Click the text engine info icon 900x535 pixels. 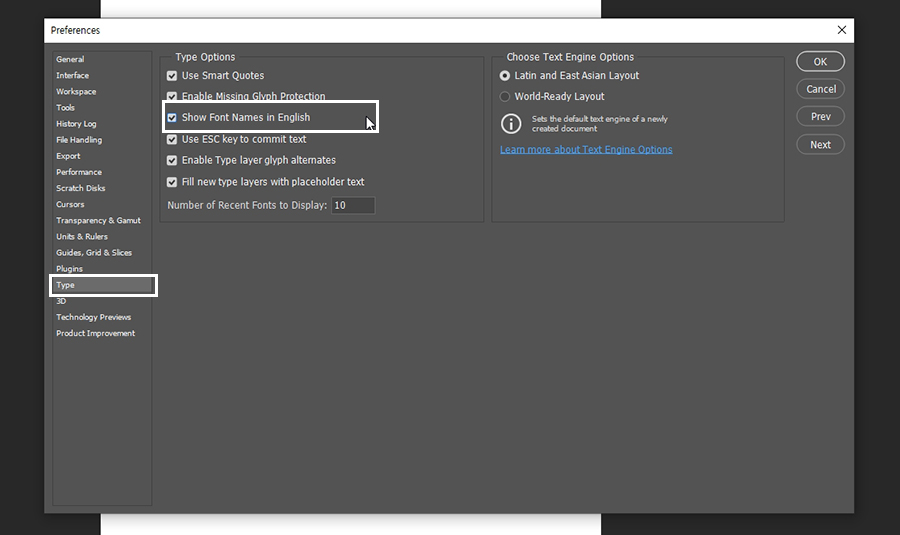point(511,123)
